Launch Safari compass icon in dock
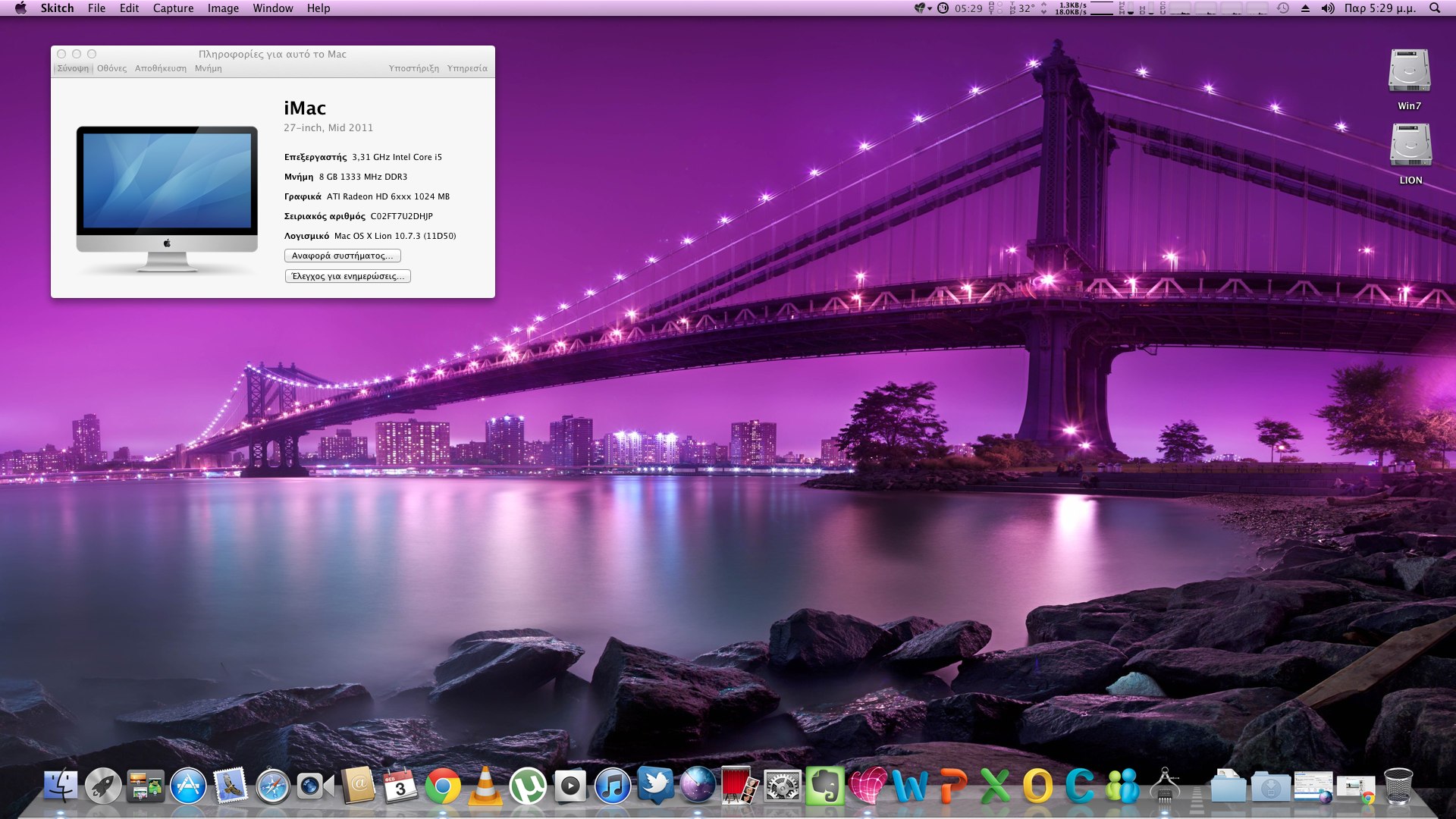1456x819 pixels. [273, 787]
